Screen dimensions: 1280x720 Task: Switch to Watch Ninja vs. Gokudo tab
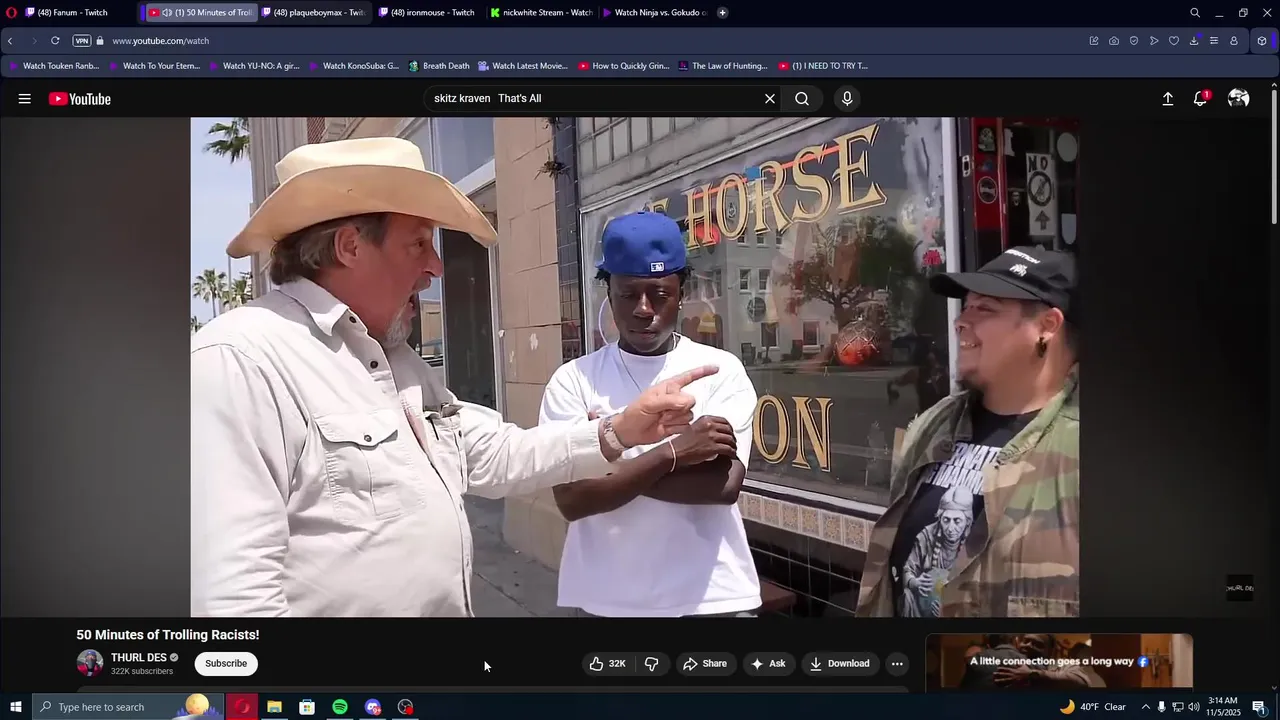tap(655, 13)
